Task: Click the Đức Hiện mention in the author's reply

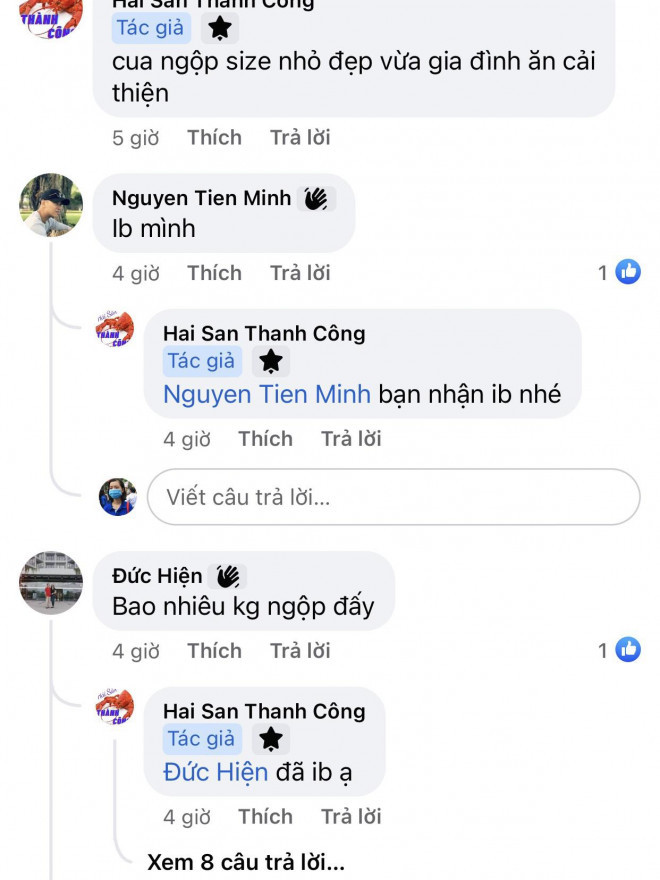Action: point(213,772)
